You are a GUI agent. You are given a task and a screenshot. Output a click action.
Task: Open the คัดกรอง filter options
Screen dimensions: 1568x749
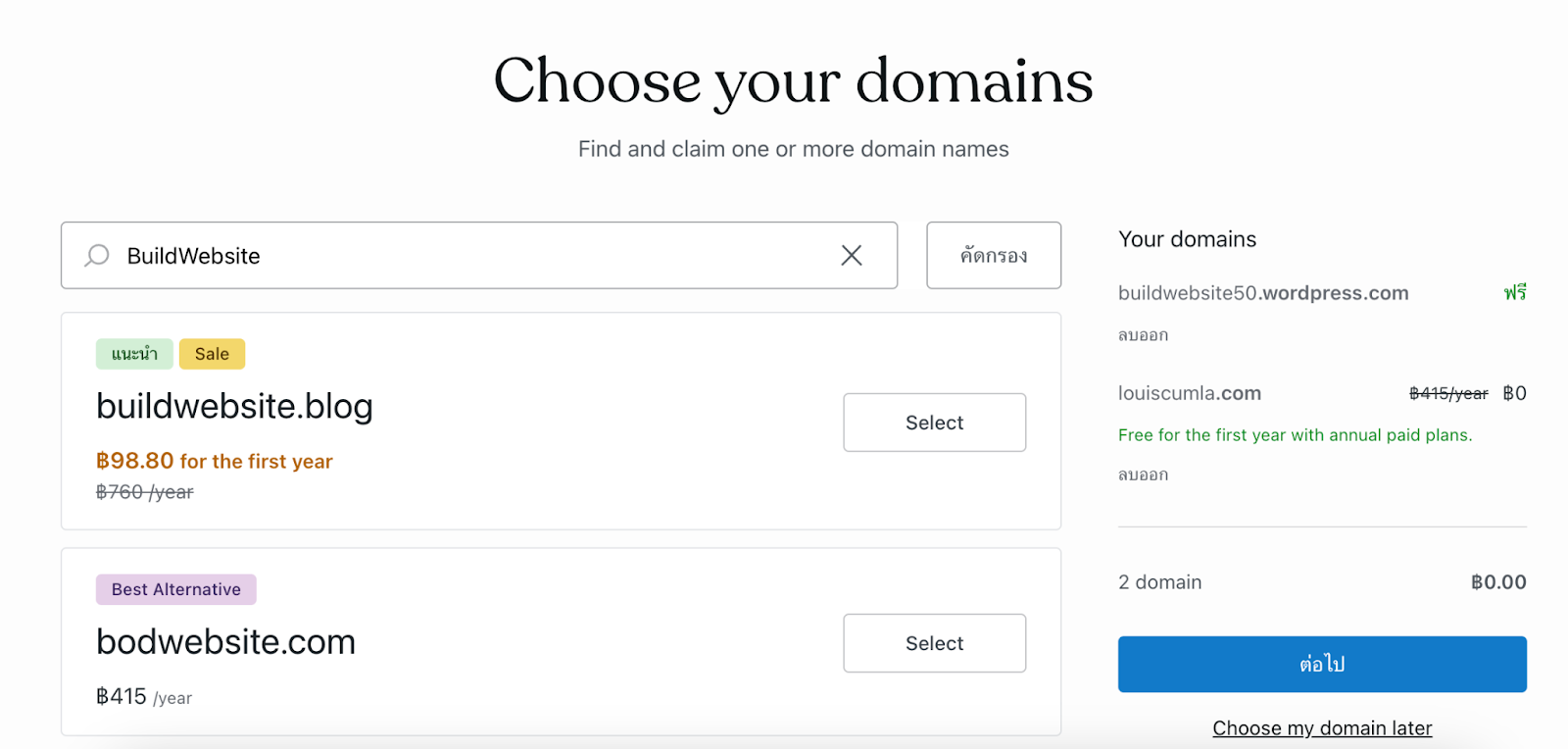(x=993, y=256)
